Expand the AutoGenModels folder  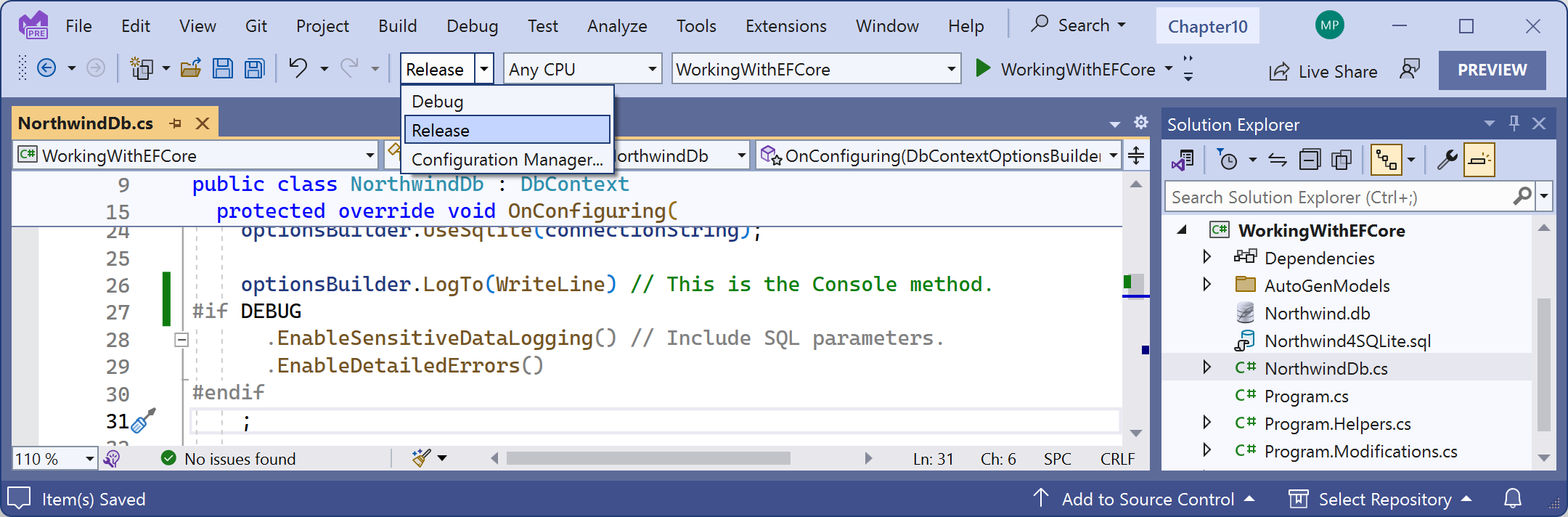1206,285
